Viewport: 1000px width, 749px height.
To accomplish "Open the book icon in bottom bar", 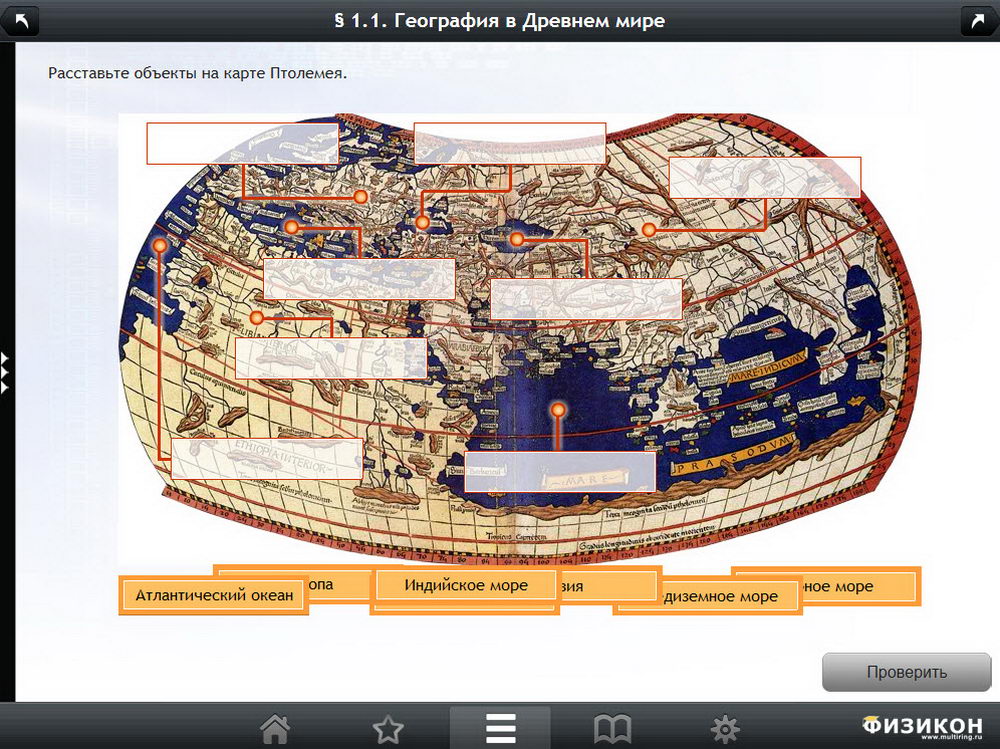I will [612, 729].
